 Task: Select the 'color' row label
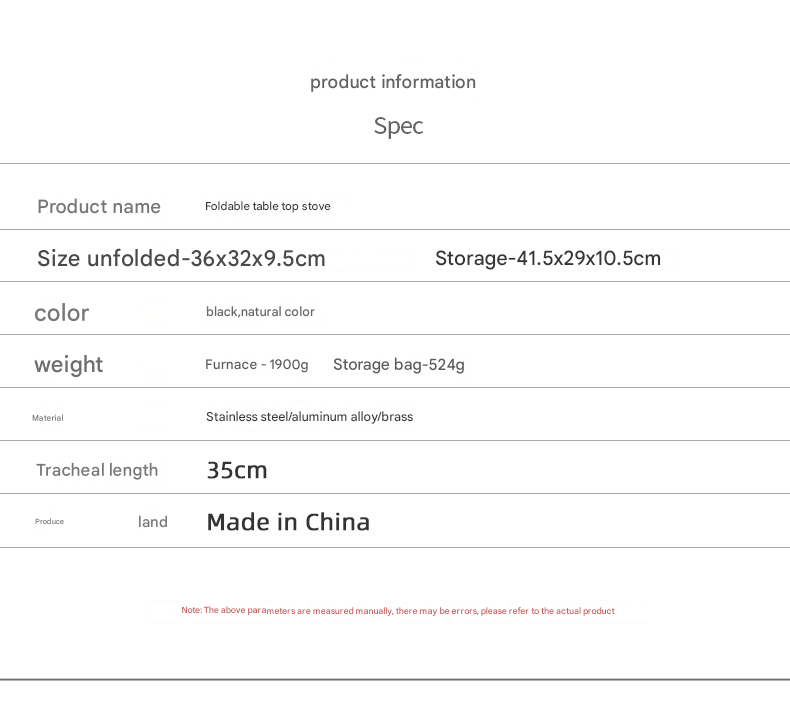click(x=62, y=313)
